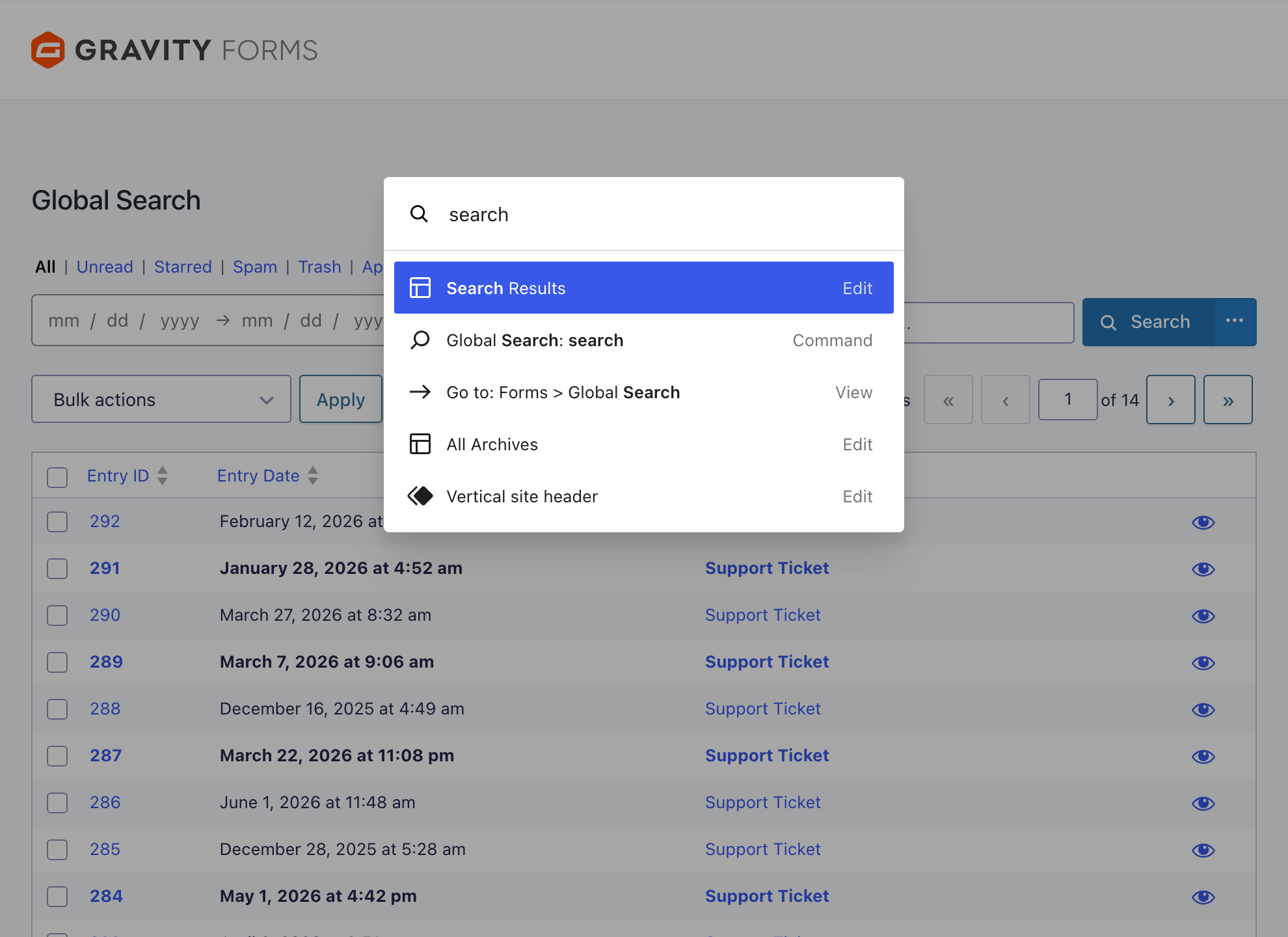Tick the select-all checkbox in table header
The image size is (1288, 937).
coord(57,477)
